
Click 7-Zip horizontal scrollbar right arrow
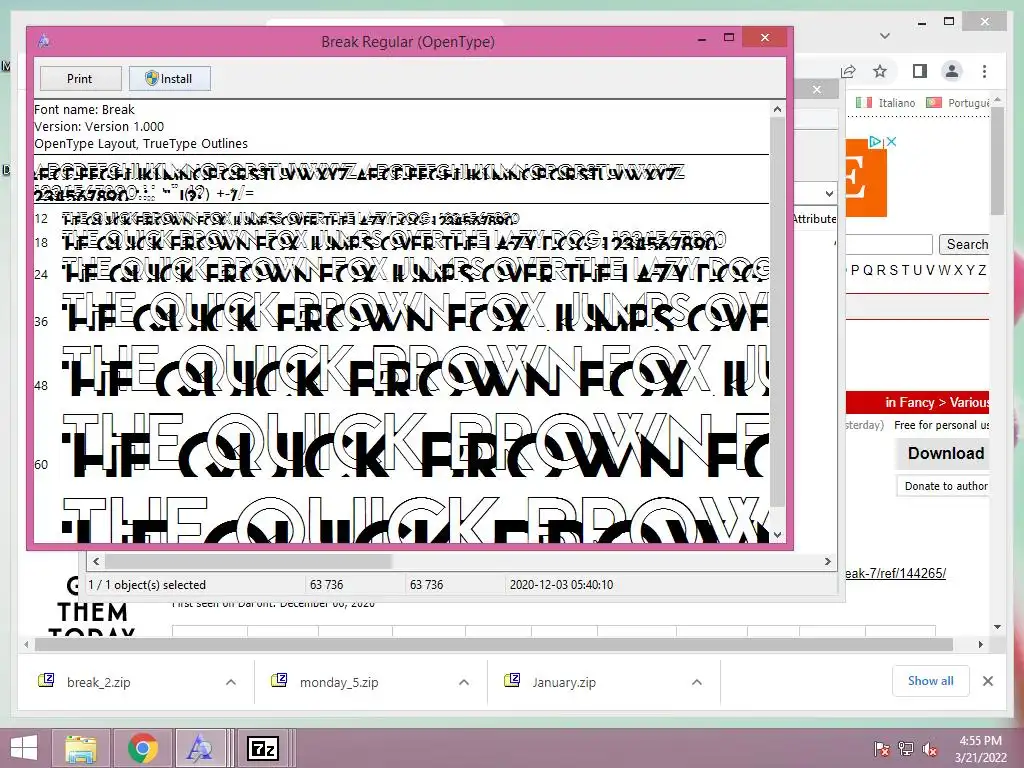point(828,561)
